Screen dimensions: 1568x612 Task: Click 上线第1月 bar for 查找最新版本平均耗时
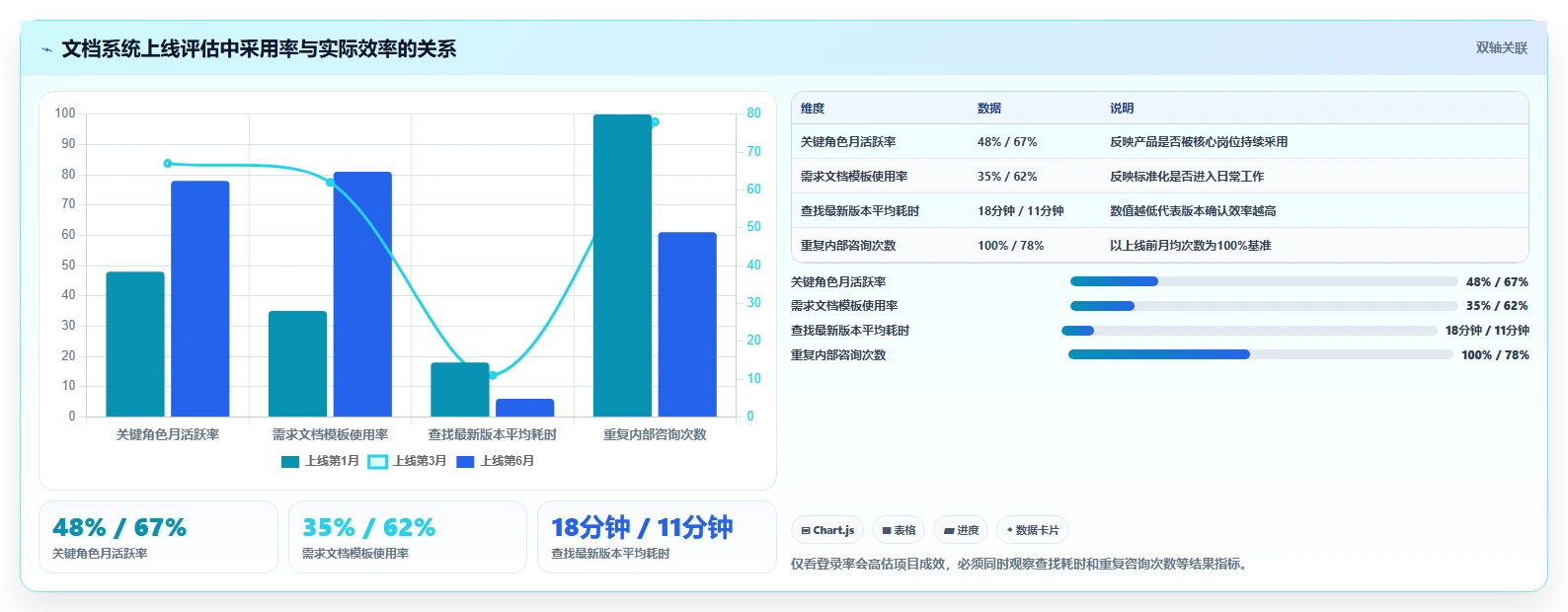click(x=460, y=390)
